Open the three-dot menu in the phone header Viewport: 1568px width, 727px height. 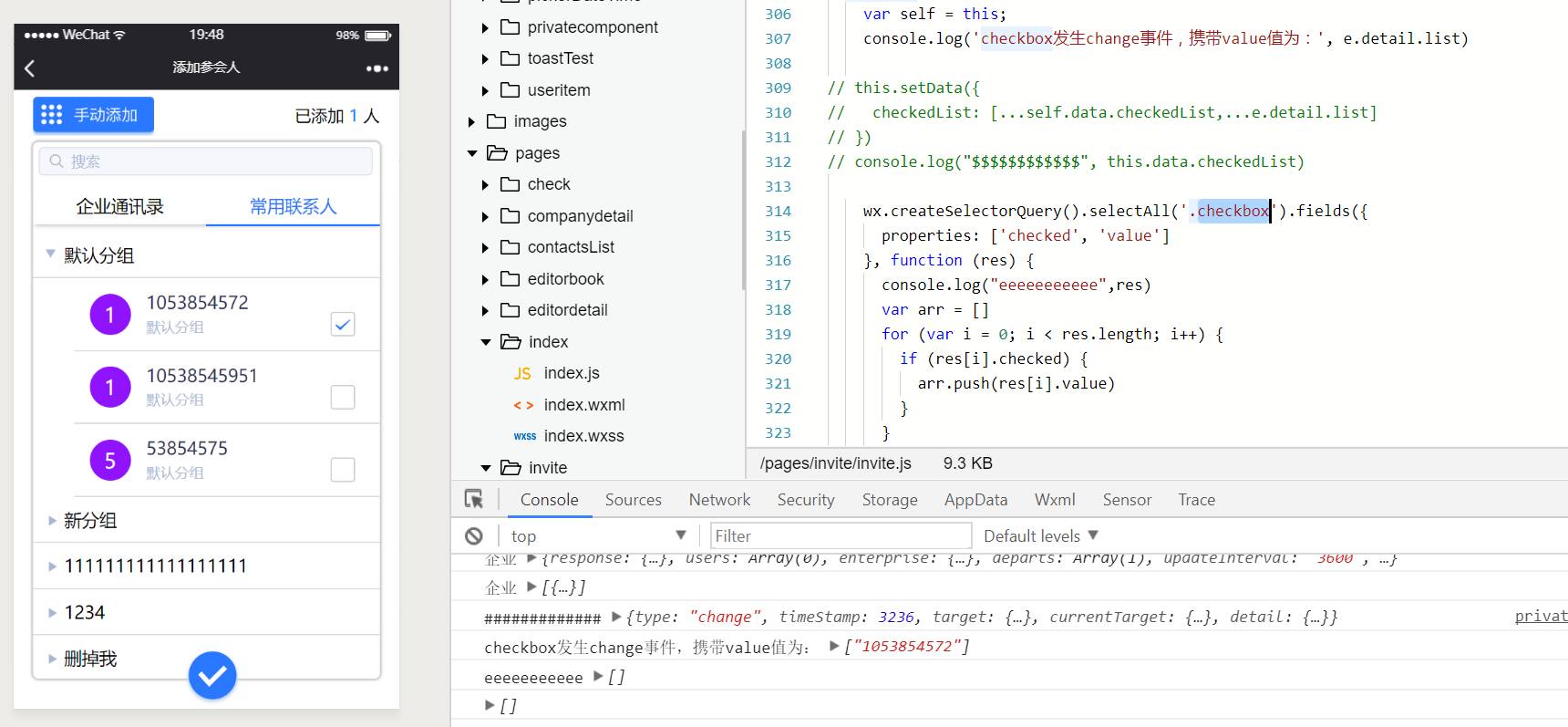pyautogui.click(x=377, y=68)
